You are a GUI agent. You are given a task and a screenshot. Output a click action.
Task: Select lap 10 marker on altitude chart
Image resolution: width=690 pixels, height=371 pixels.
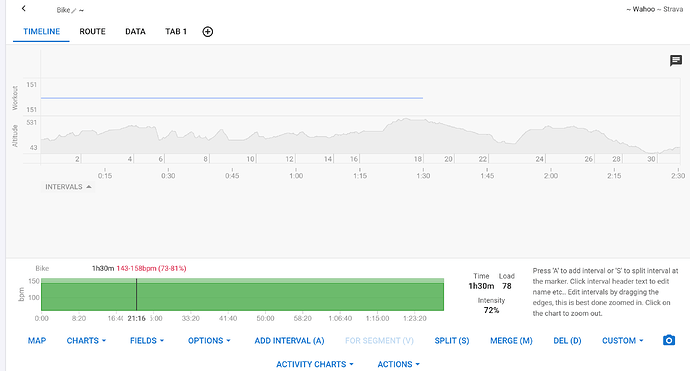[250, 159]
